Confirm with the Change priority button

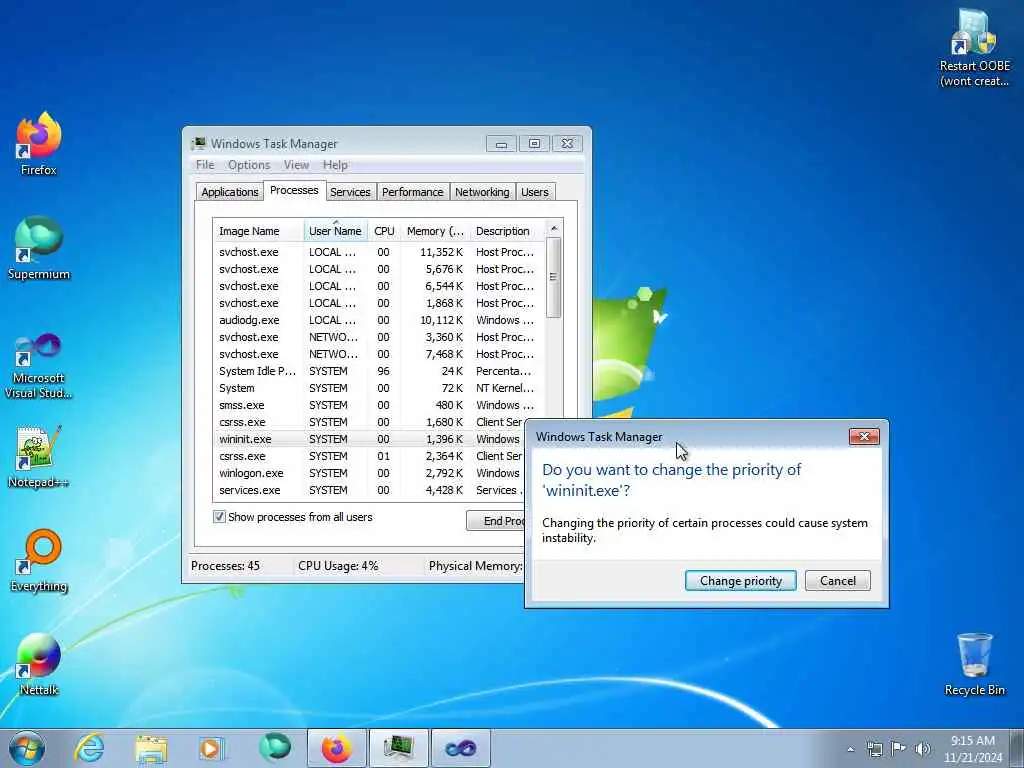(741, 581)
